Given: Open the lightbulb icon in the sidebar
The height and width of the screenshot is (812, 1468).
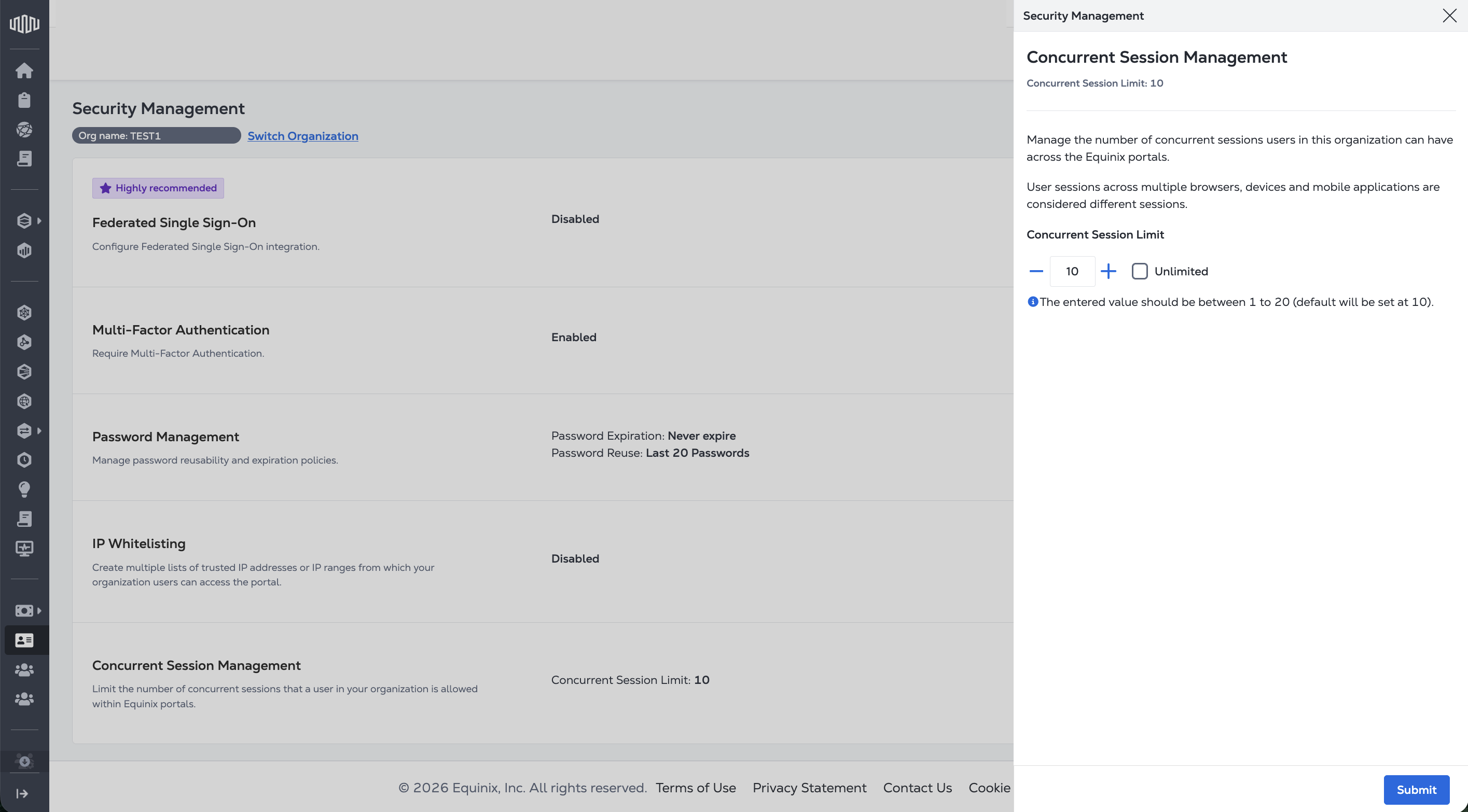Looking at the screenshot, I should coord(24,489).
